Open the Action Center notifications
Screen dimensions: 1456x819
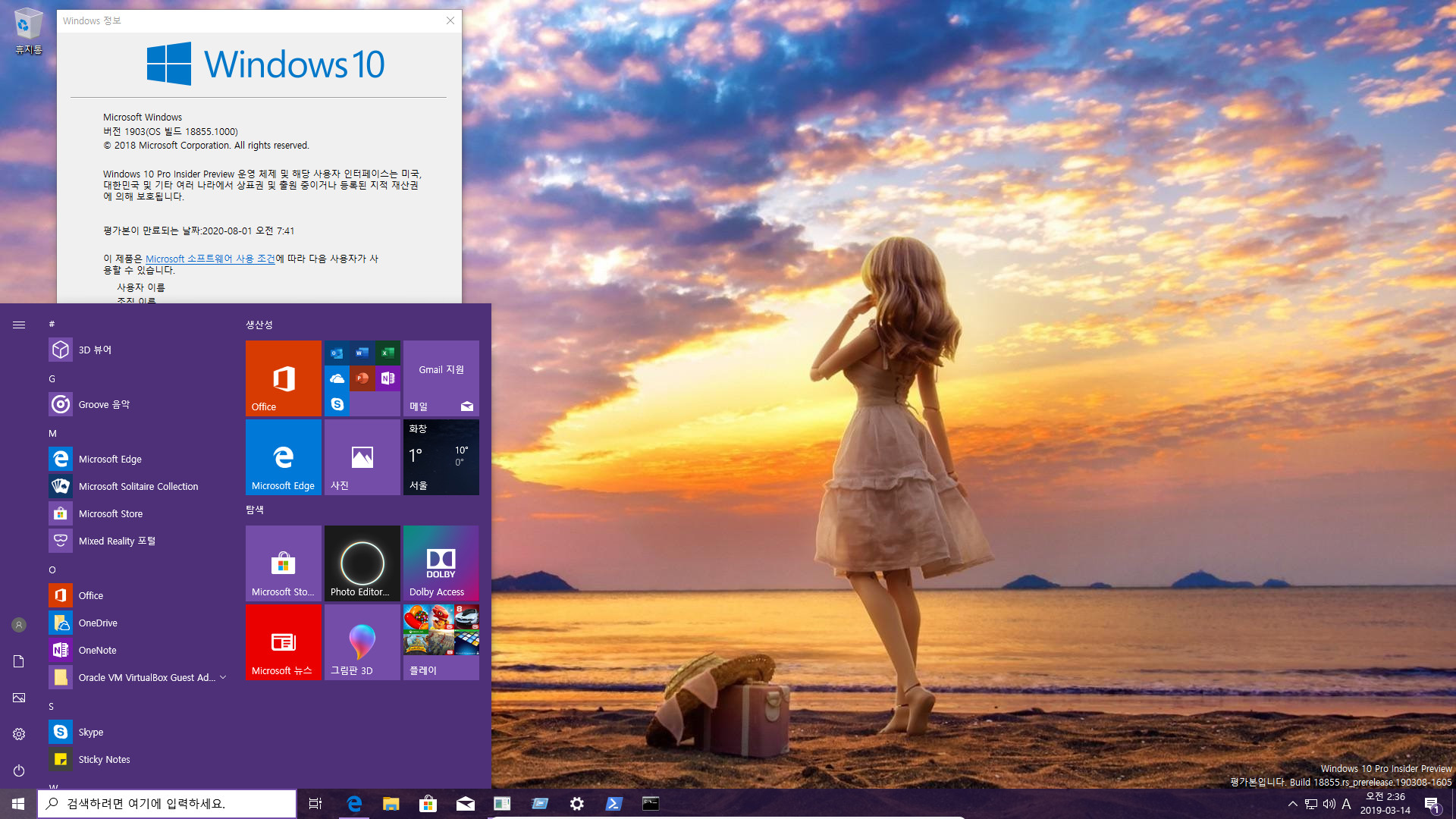coord(1432,804)
